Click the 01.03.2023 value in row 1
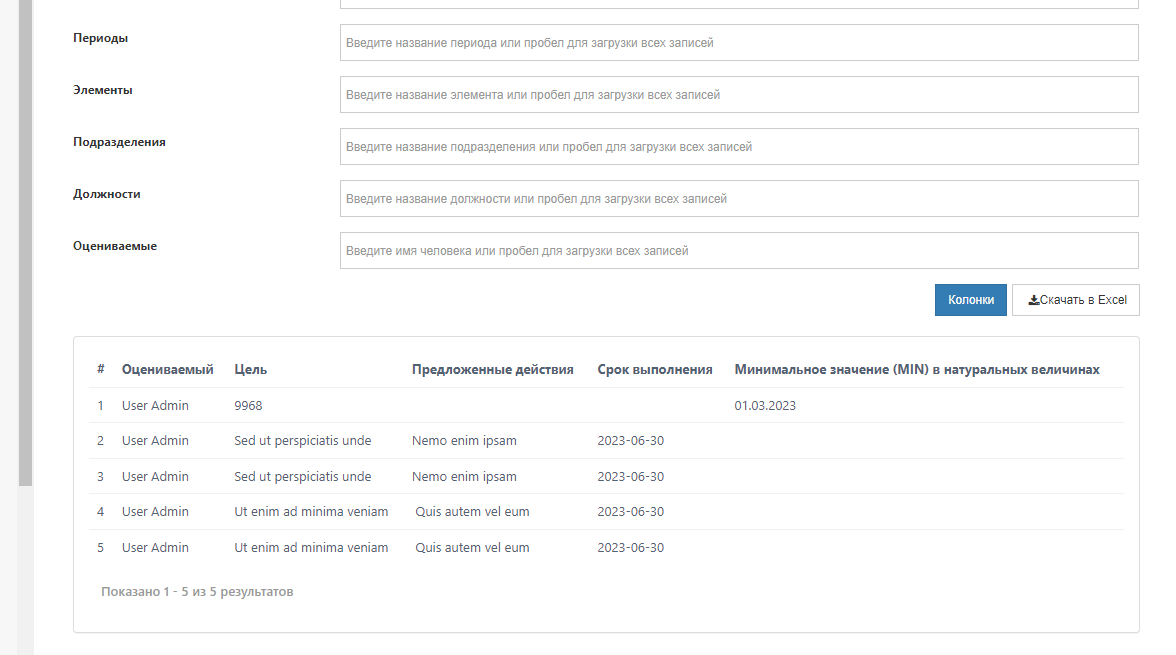This screenshot has height=655, width=1176. (765, 406)
